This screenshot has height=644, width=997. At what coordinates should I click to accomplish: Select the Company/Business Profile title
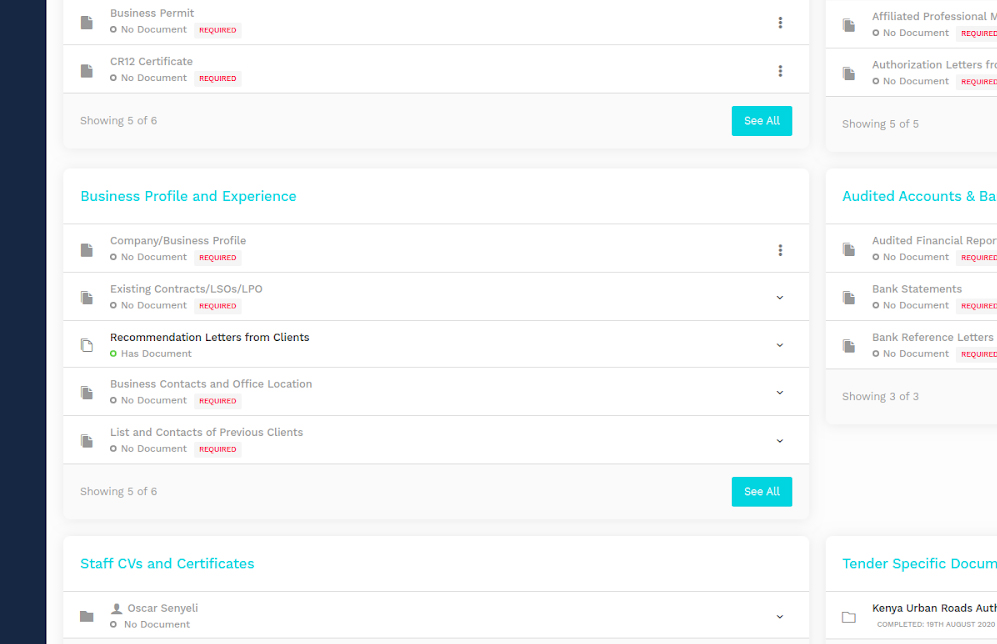178,241
